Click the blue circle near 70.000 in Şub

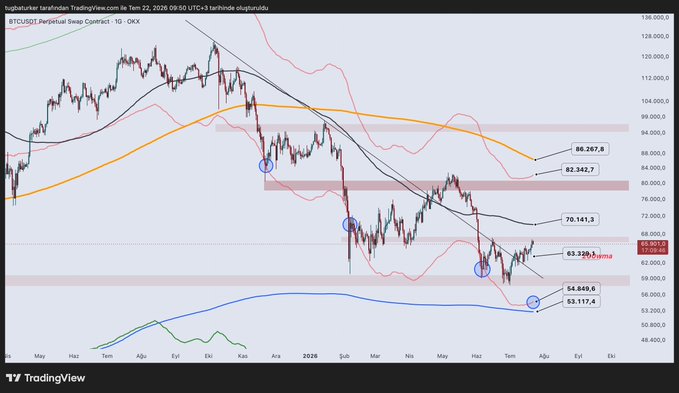click(x=349, y=224)
